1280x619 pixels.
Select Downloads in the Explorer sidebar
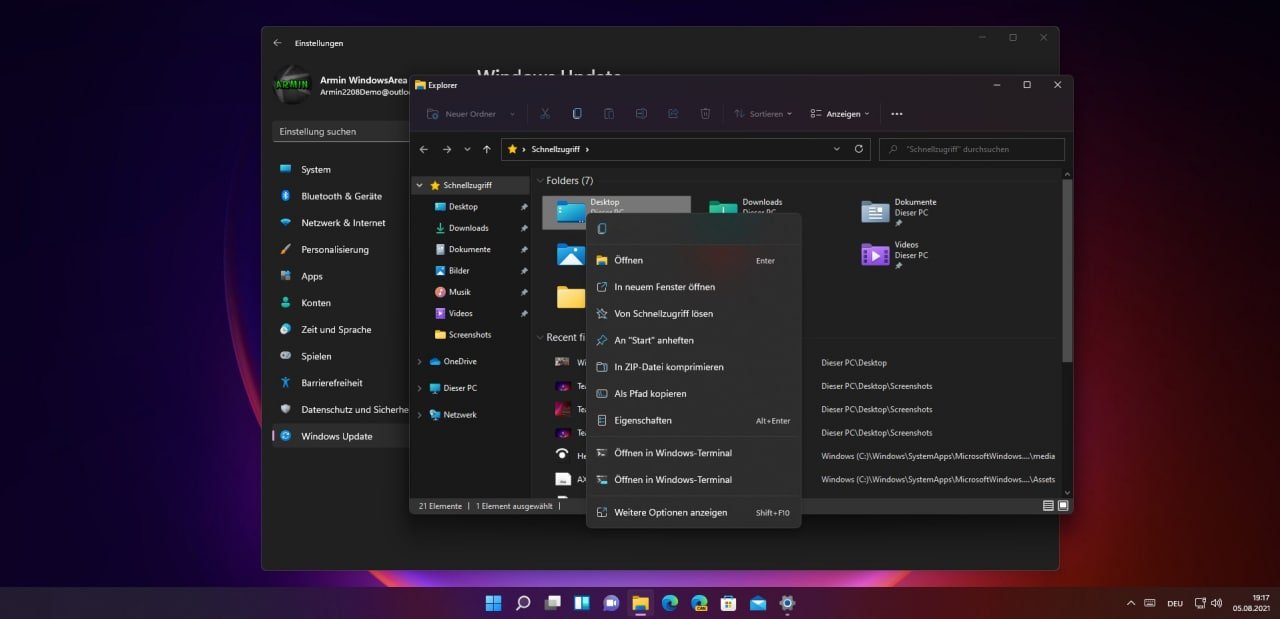click(468, 228)
